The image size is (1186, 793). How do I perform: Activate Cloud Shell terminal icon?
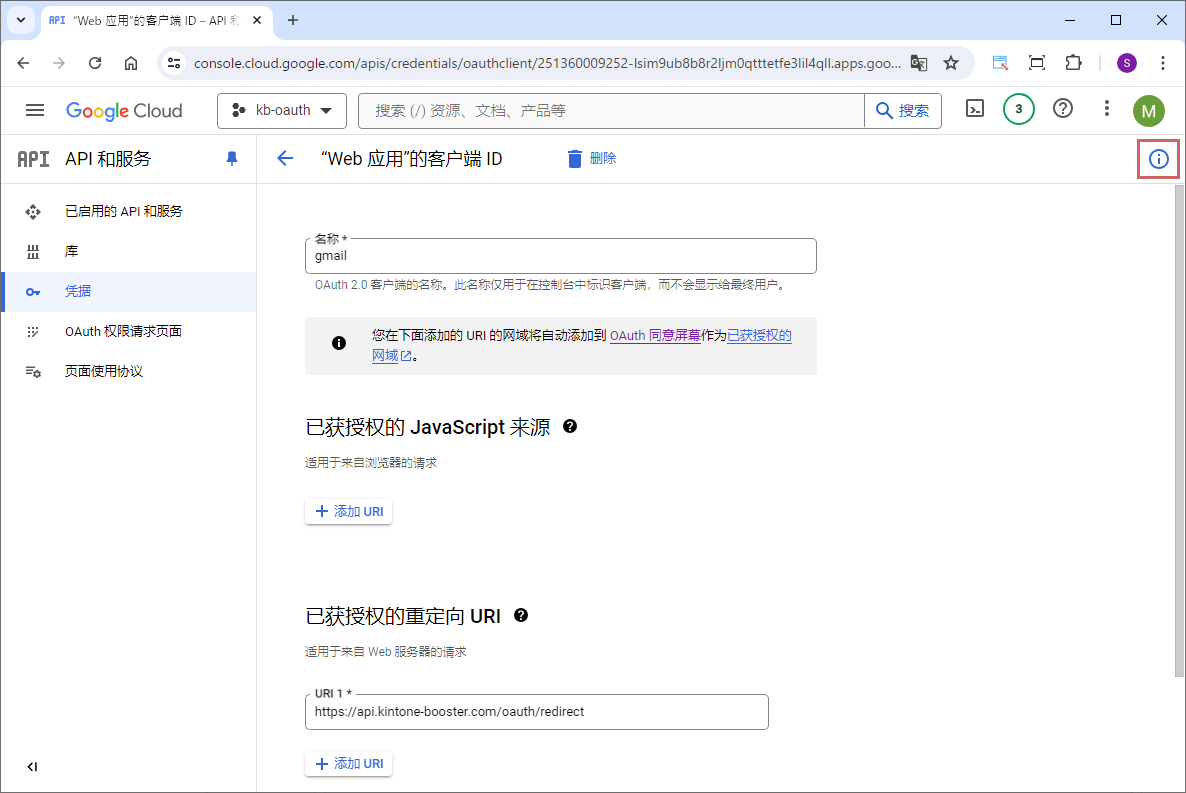click(x=975, y=109)
